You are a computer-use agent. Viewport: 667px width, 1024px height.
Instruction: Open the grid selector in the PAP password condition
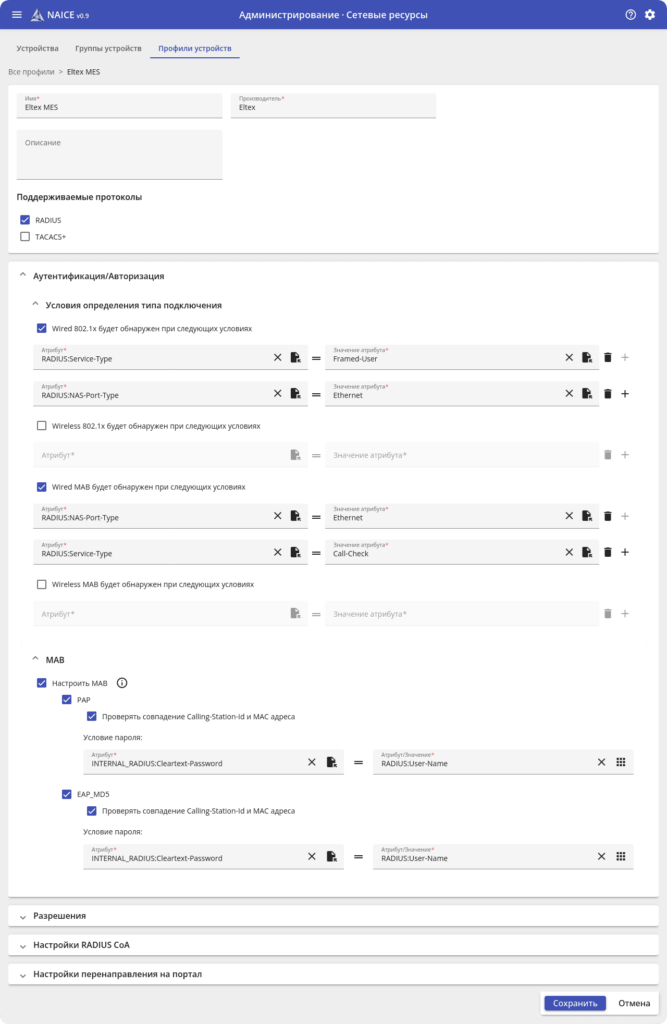[620, 762]
